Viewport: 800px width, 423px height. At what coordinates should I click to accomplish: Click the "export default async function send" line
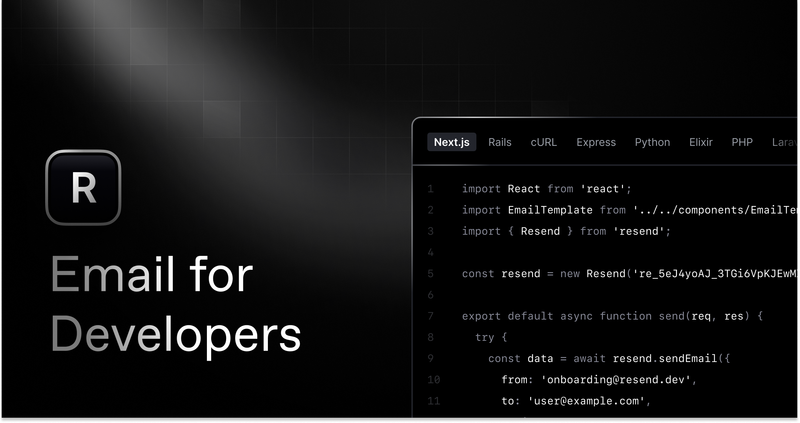[x=612, y=316]
